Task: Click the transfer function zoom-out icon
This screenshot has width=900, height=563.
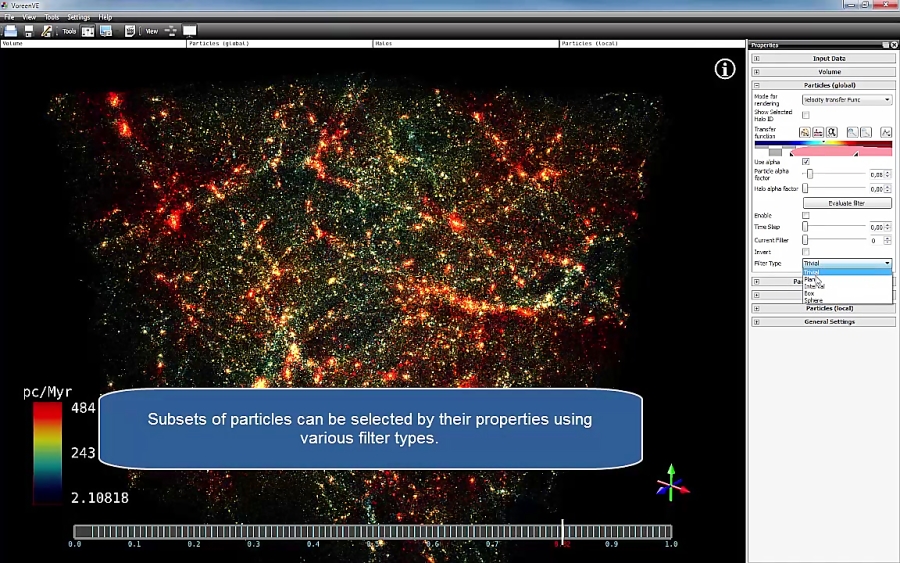Action: pyautogui.click(x=866, y=133)
